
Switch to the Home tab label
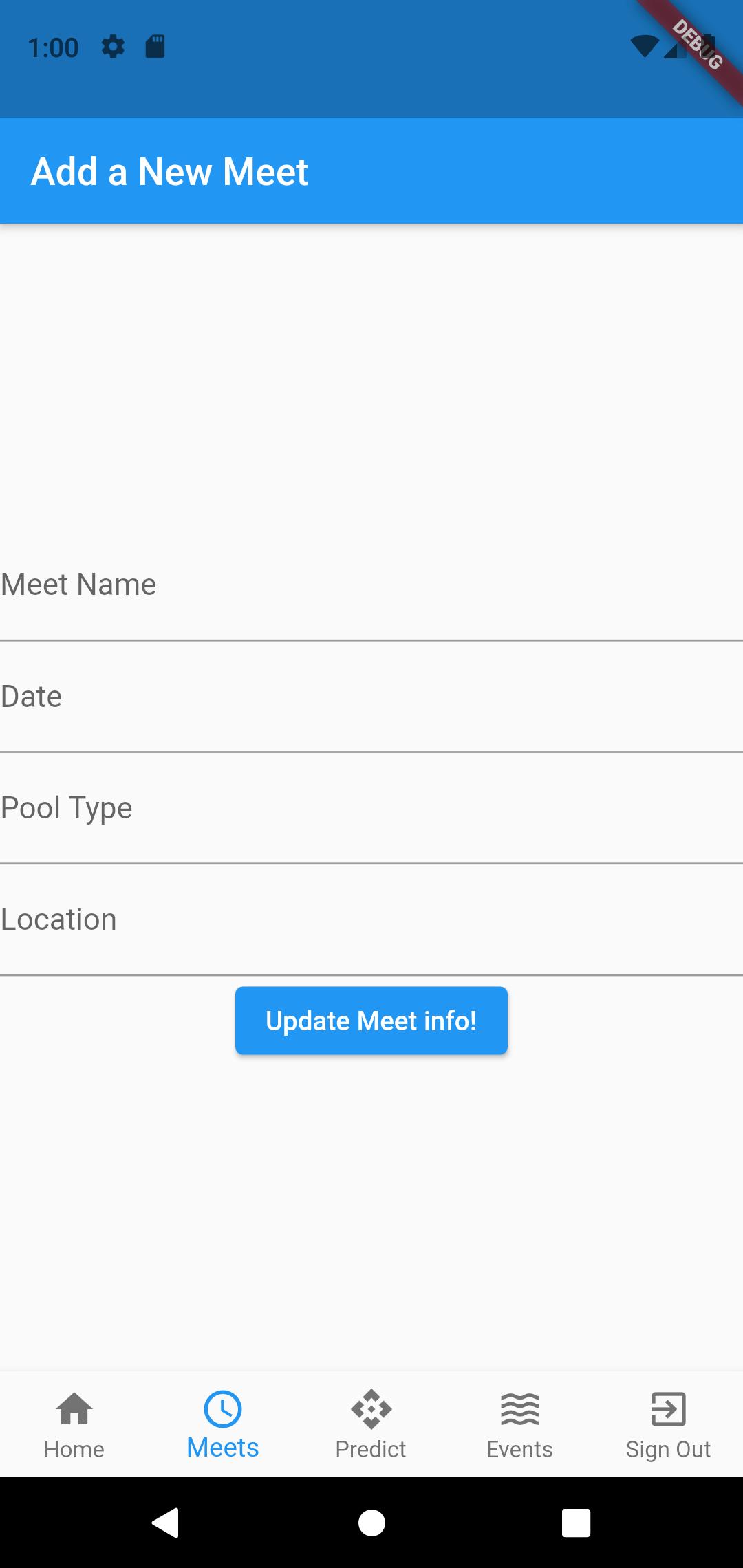coord(74,1450)
